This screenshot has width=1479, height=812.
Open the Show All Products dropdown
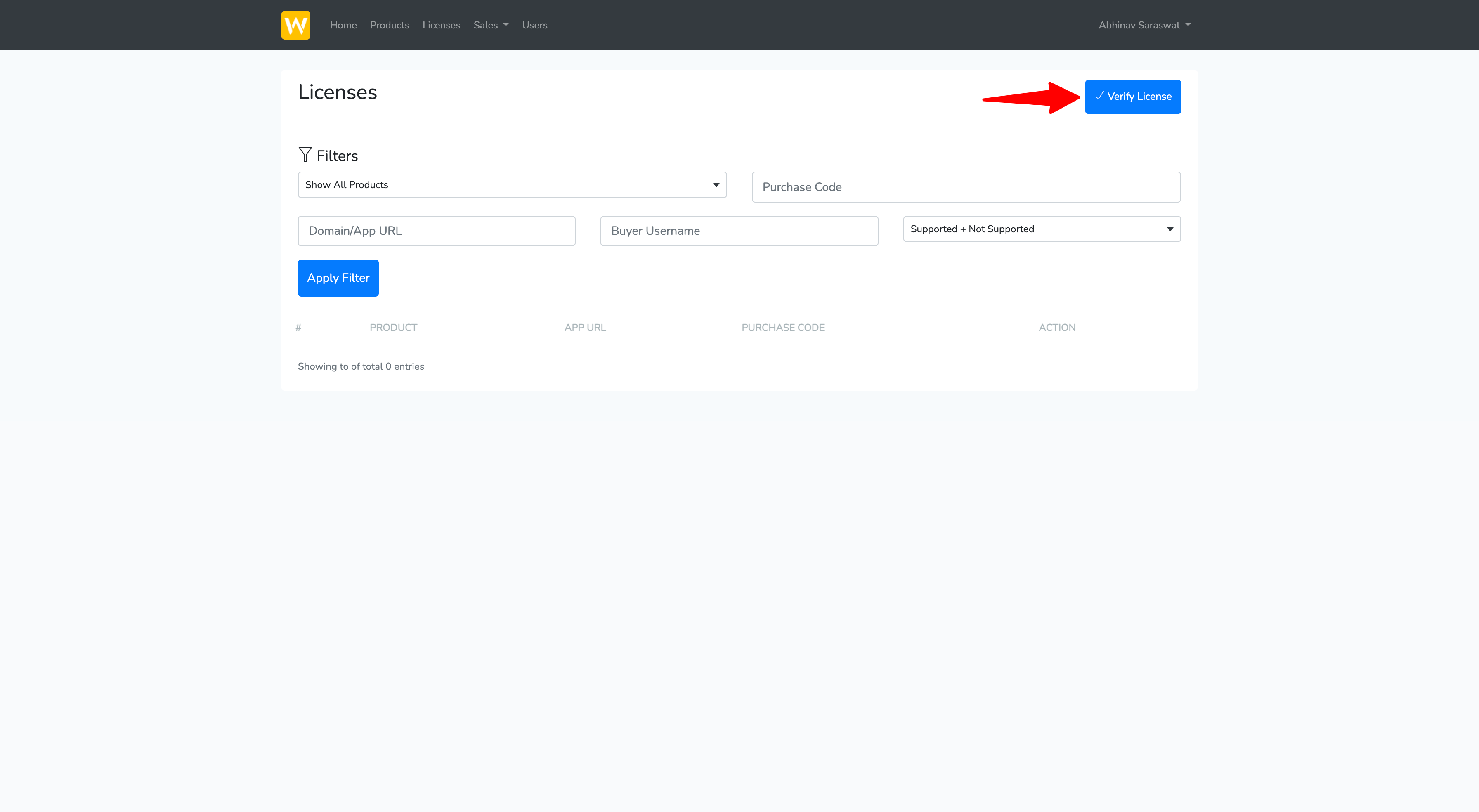pos(512,185)
